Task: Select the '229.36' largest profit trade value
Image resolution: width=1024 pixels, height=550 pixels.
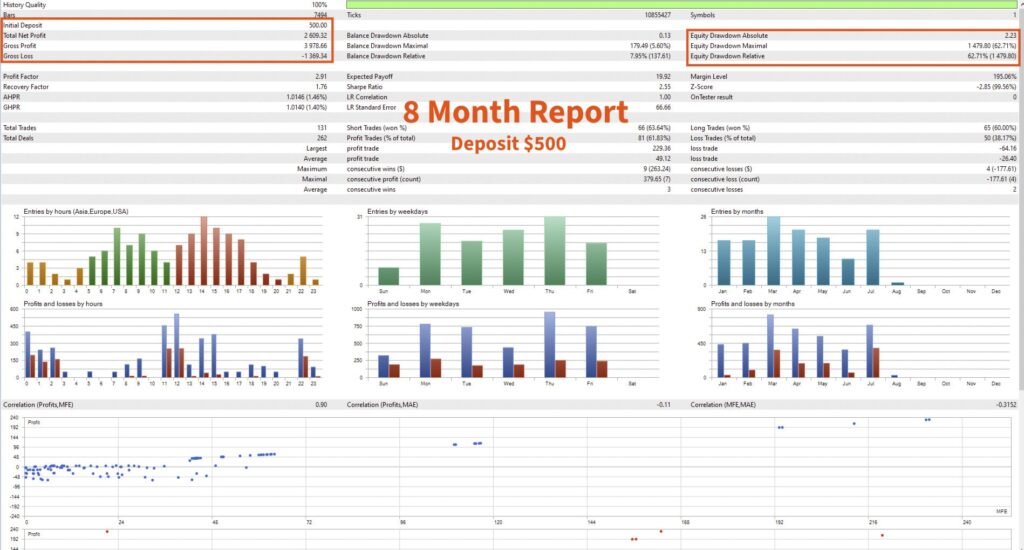Action: (662, 149)
